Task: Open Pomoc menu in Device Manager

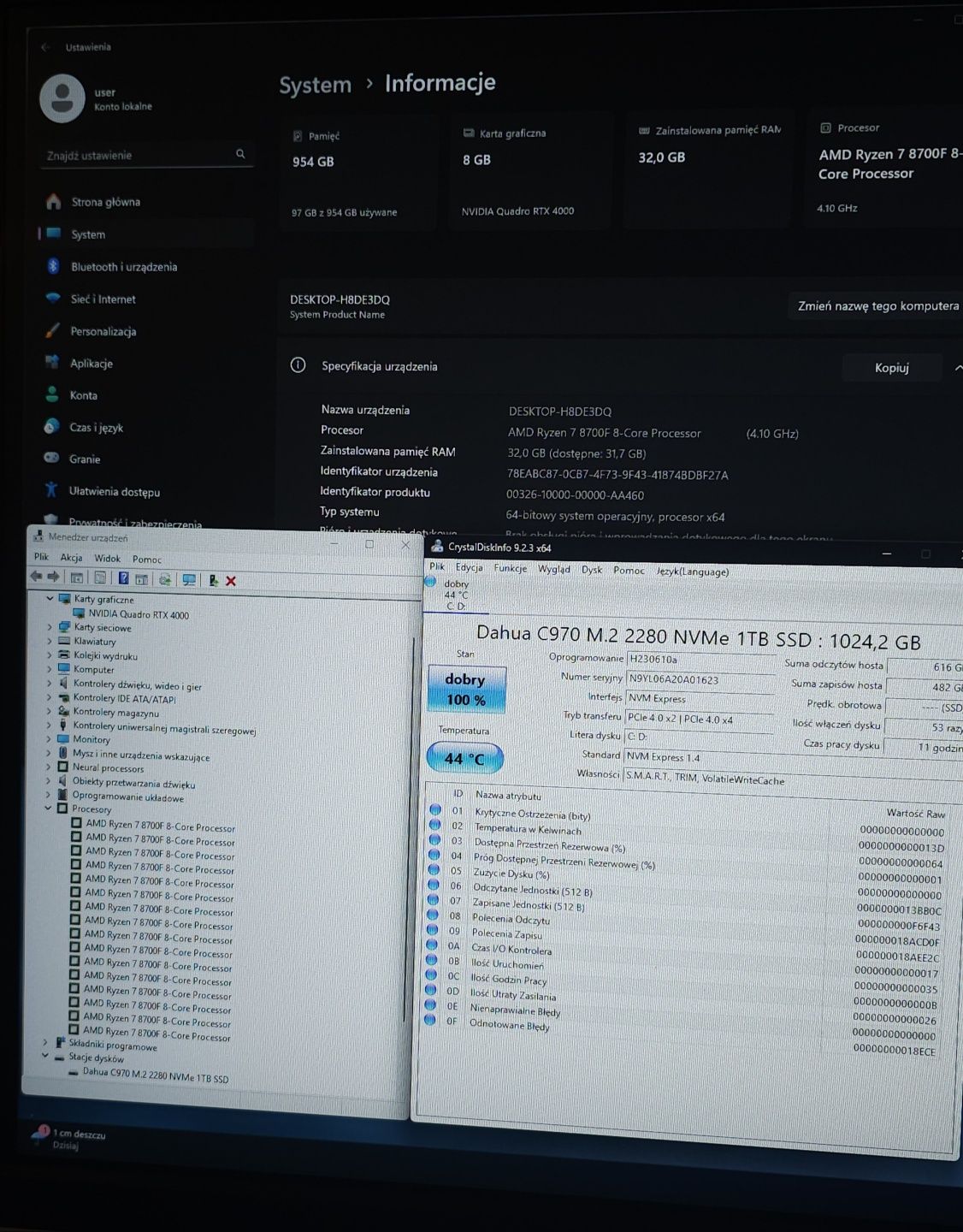Action: [146, 560]
